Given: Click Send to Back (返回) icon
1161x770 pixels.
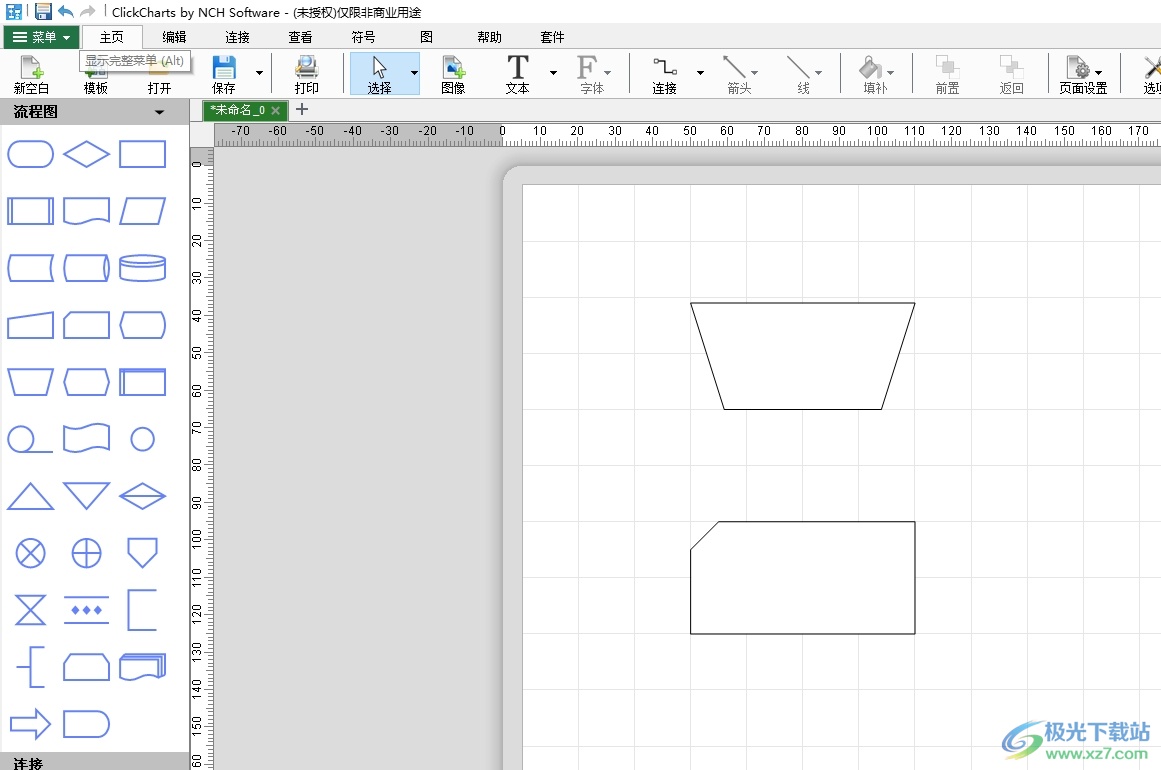Looking at the screenshot, I should pos(1011,74).
